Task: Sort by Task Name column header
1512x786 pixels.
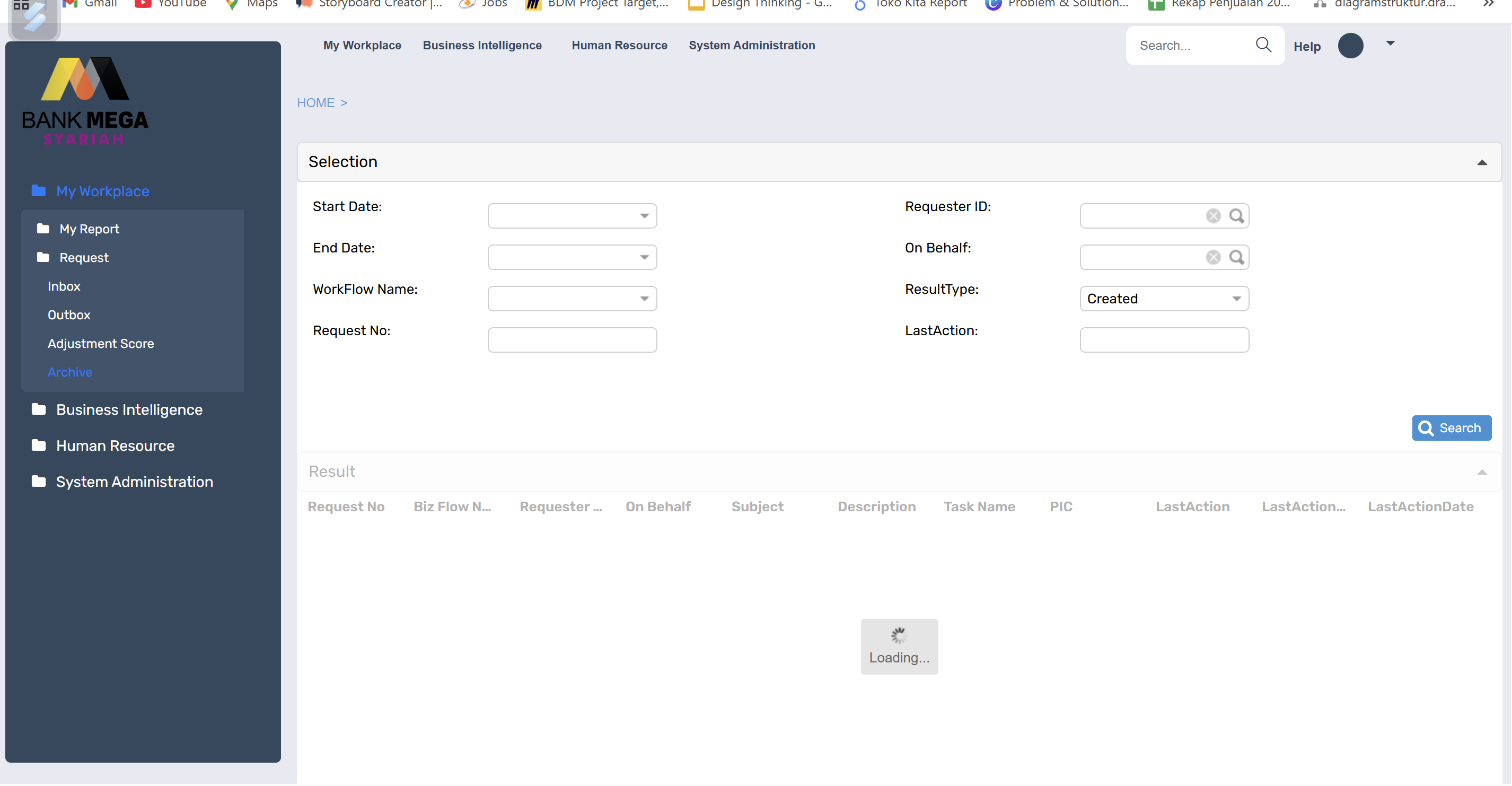Action: point(979,506)
